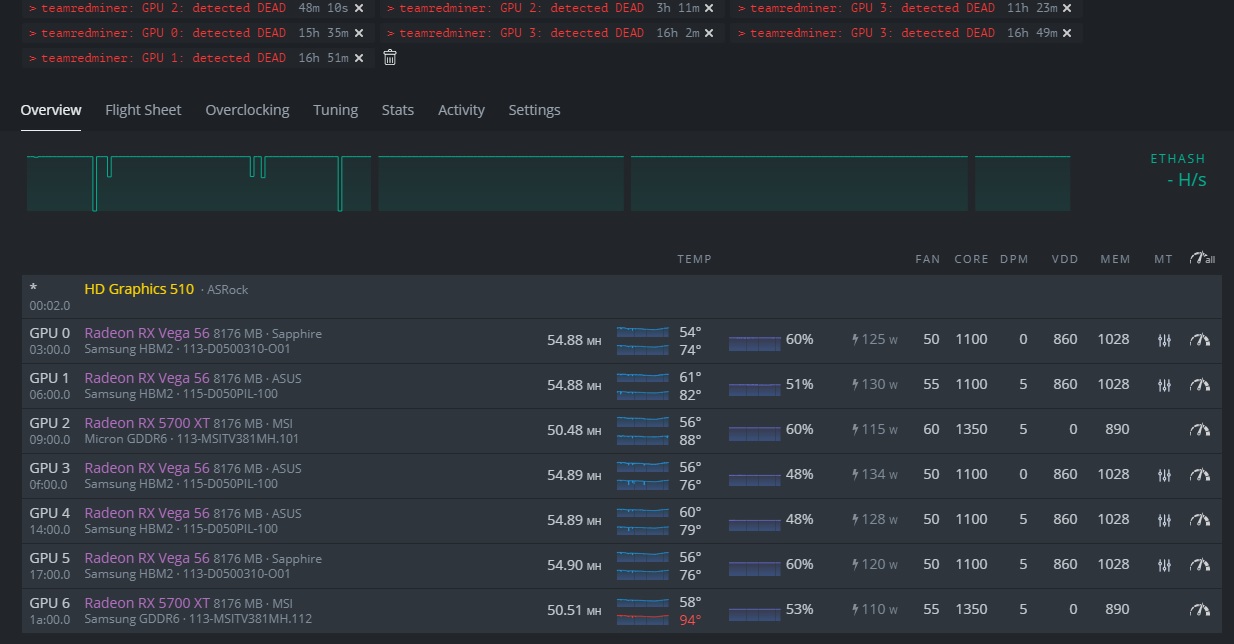Open tuning sliders for GPU 5
The image size is (1234, 644).
click(x=1164, y=565)
